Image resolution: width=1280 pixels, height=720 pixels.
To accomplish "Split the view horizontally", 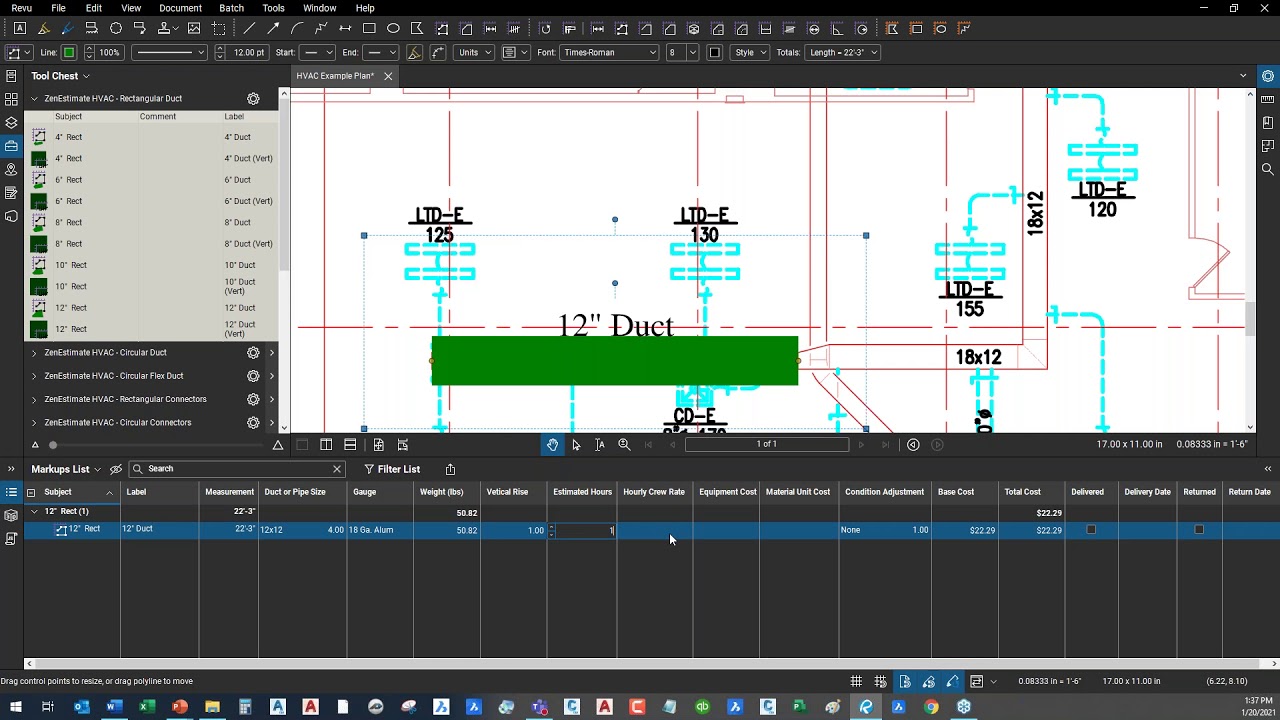I will click(350, 445).
